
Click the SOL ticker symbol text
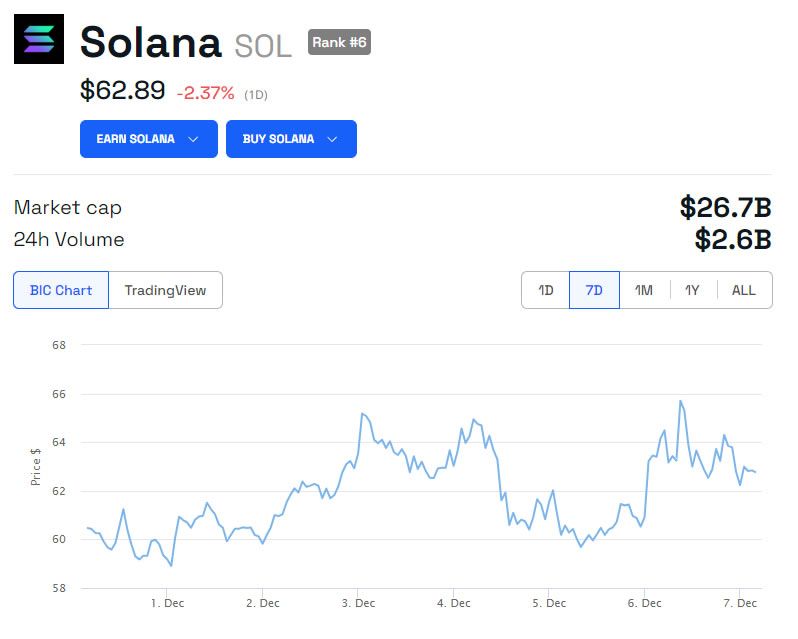(263, 46)
